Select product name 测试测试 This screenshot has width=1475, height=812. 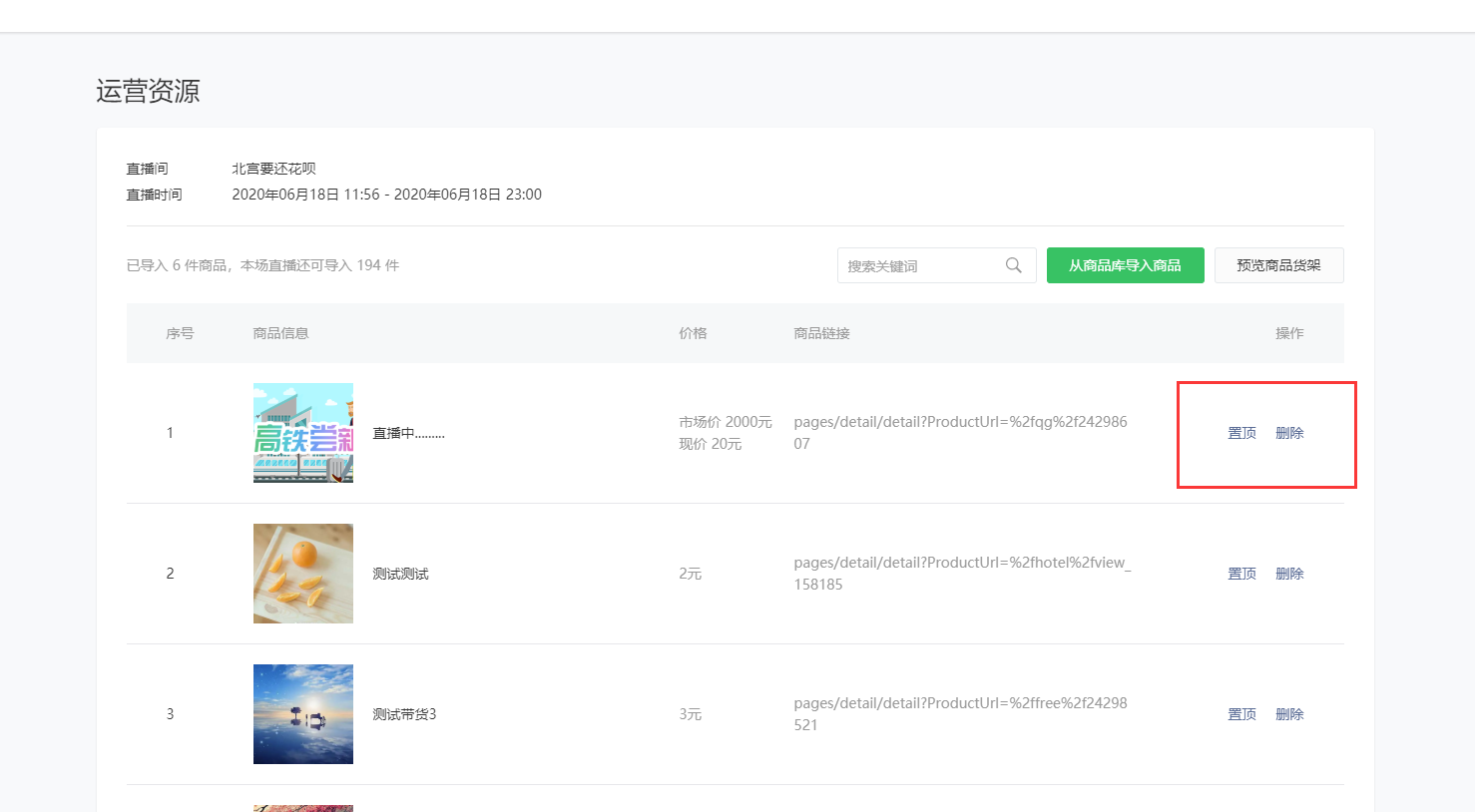coord(400,574)
